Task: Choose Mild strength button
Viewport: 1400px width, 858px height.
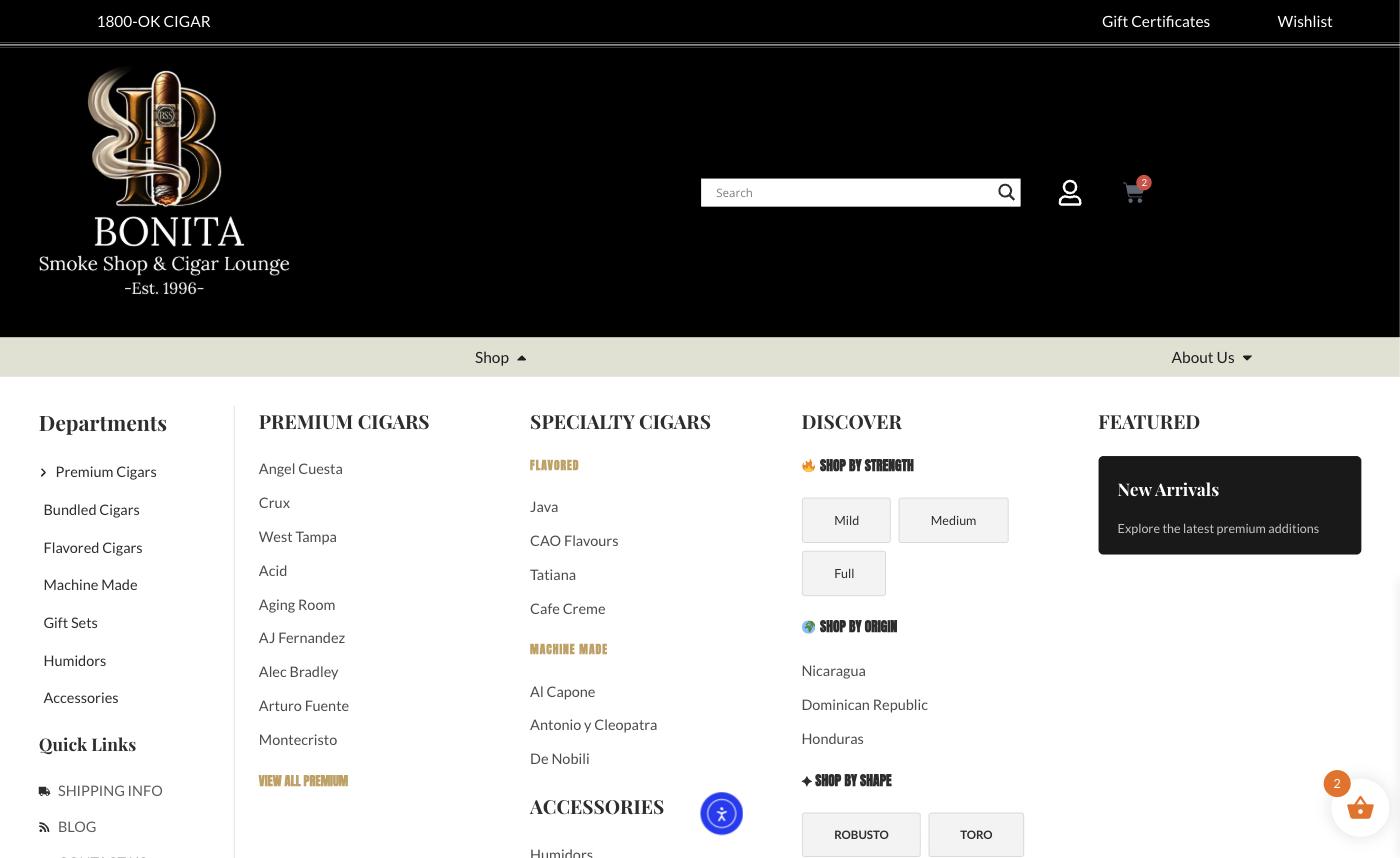Action: coord(846,520)
